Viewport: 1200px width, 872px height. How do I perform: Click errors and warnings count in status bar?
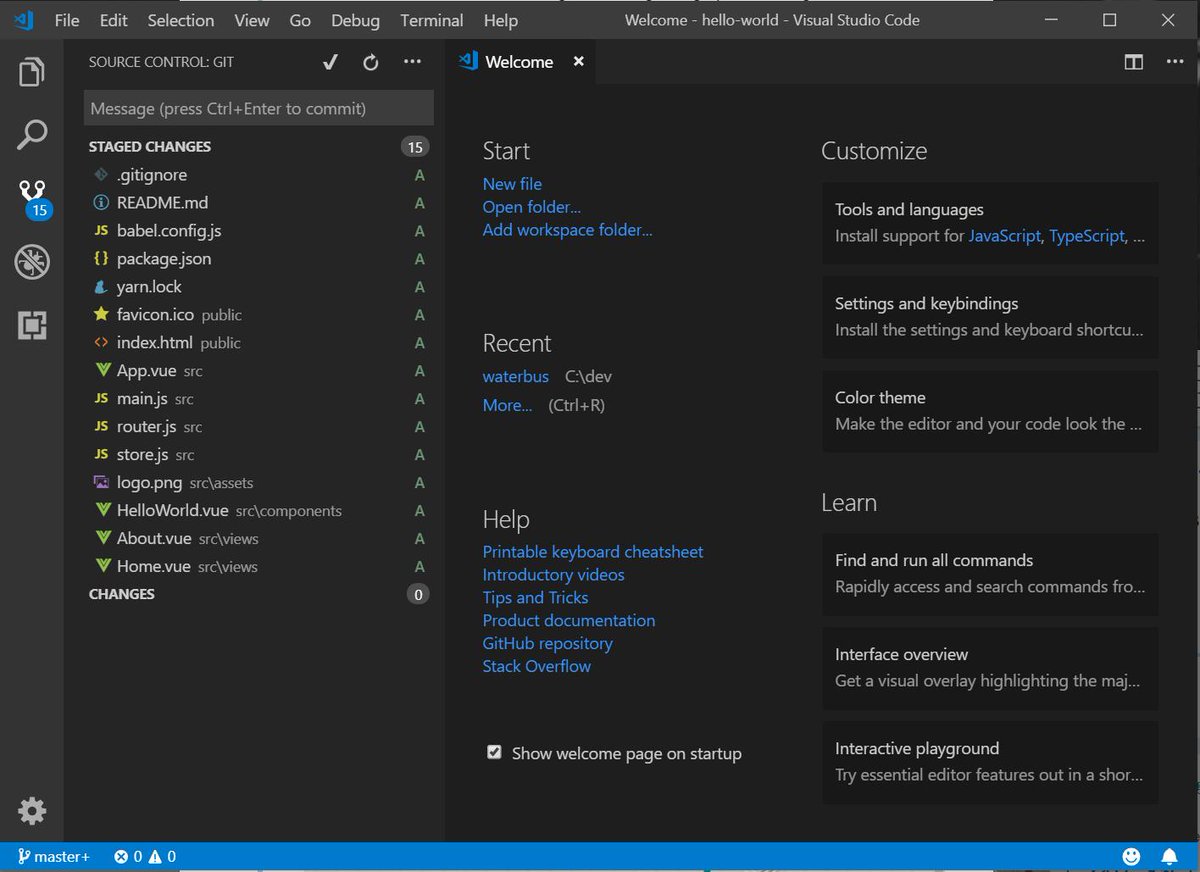(x=145, y=857)
